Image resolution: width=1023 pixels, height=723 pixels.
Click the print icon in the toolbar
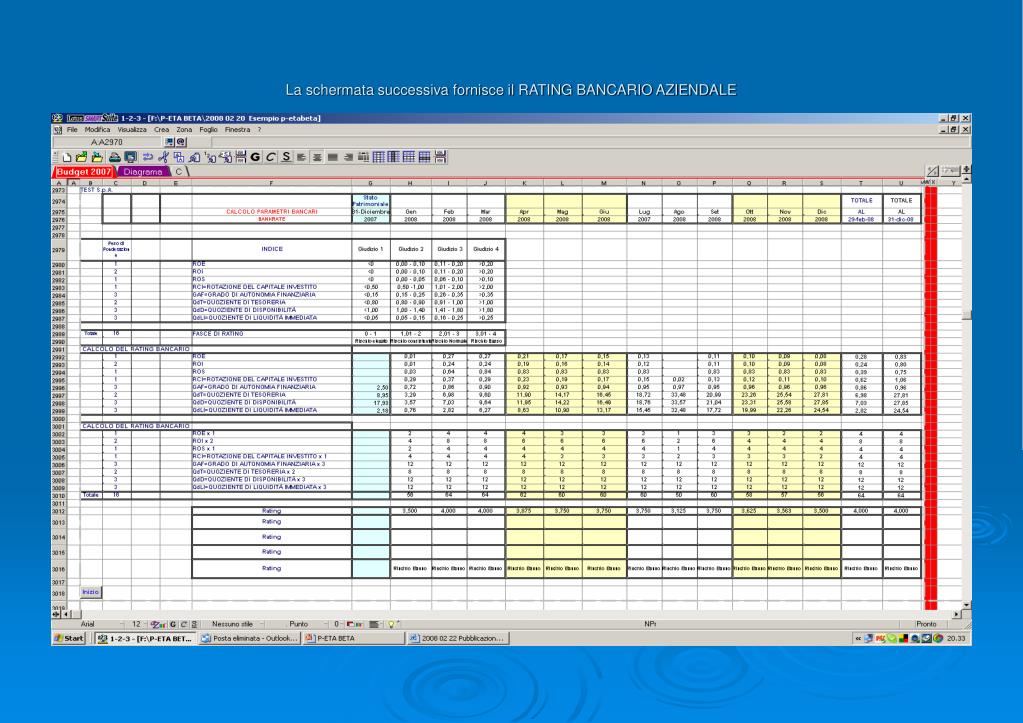tap(115, 157)
